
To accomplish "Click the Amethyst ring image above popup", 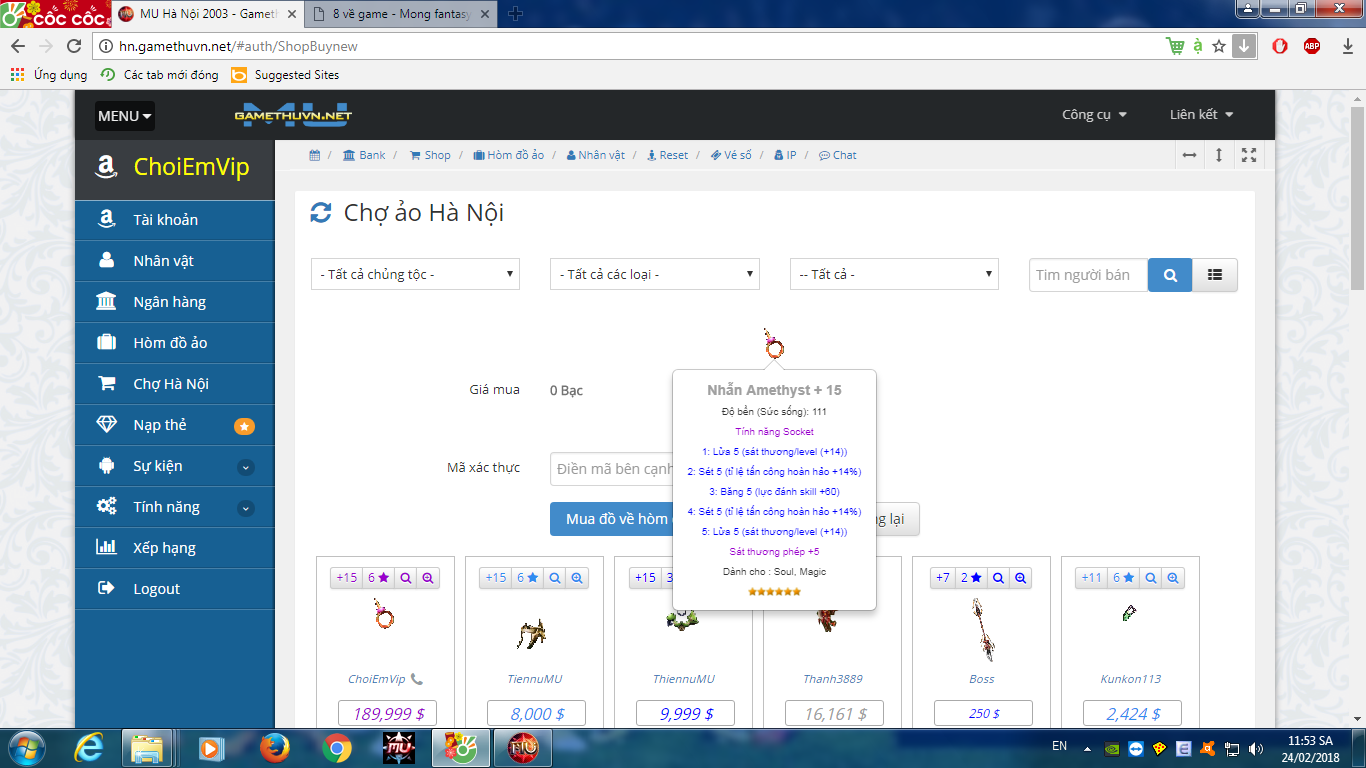I will [773, 344].
